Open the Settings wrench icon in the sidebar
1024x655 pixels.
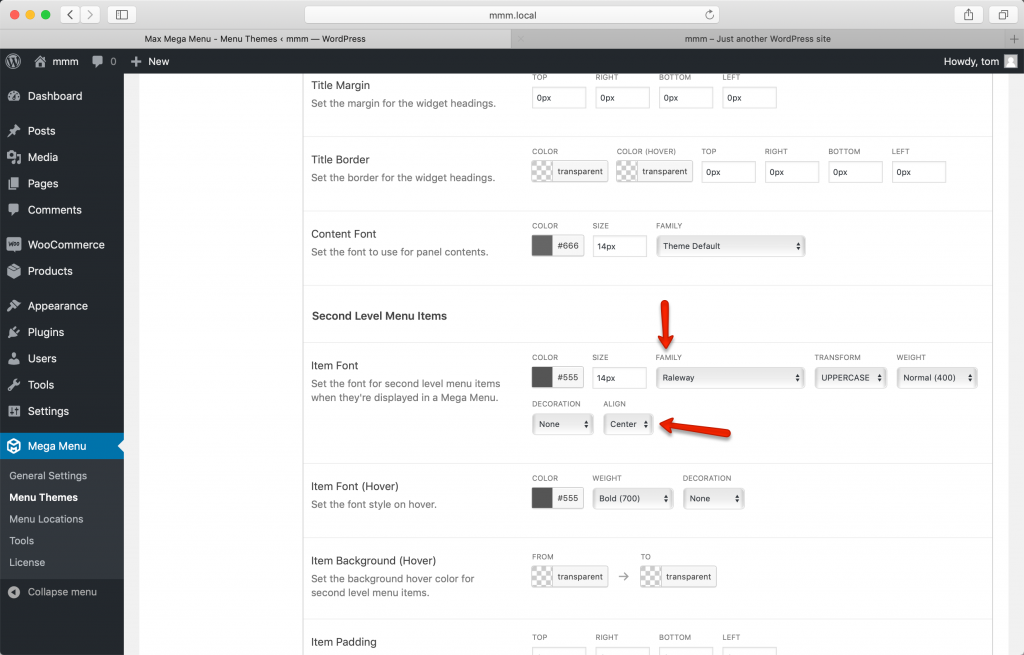point(16,411)
